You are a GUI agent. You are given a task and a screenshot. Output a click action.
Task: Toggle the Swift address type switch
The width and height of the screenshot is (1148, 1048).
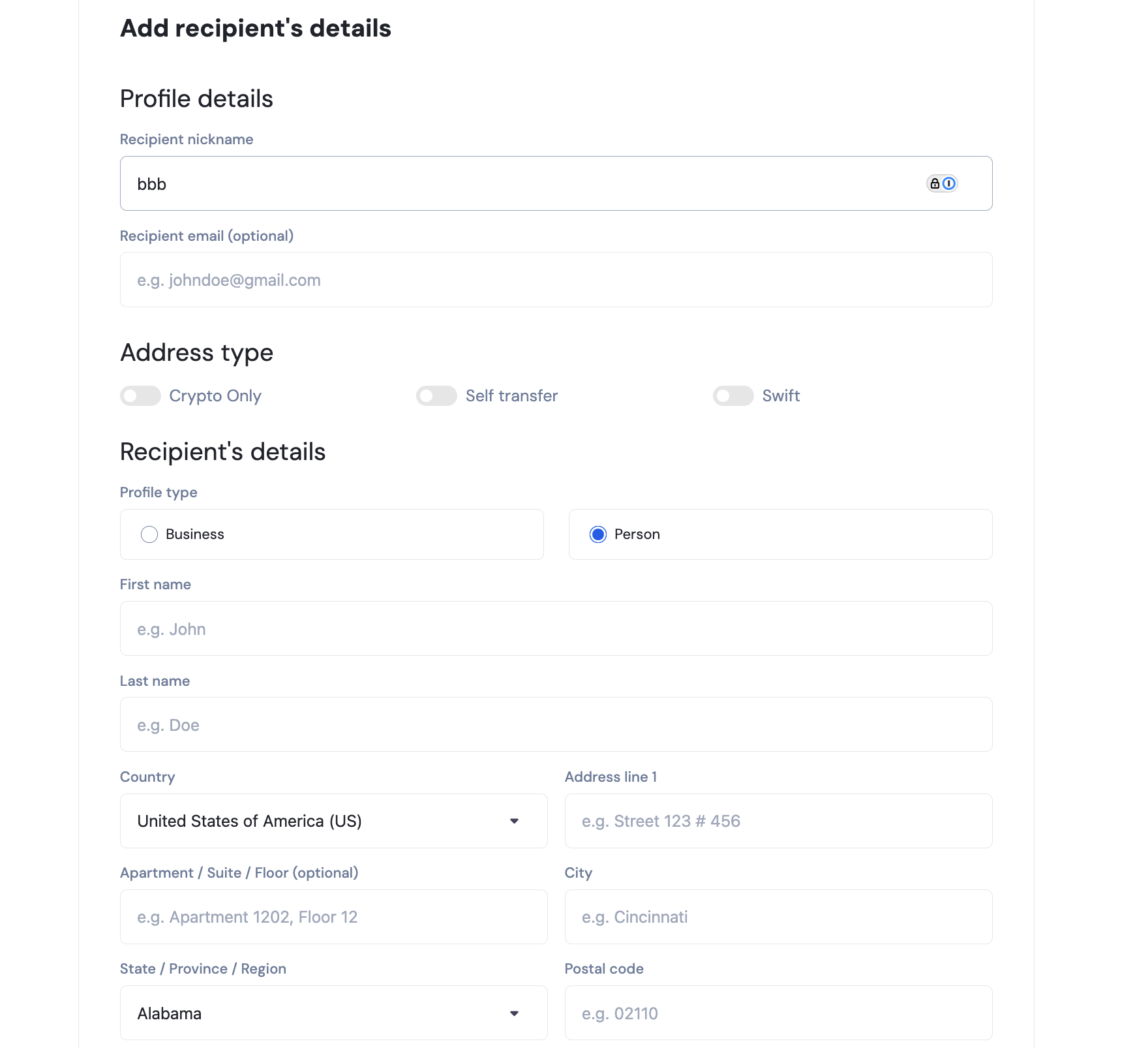point(733,396)
